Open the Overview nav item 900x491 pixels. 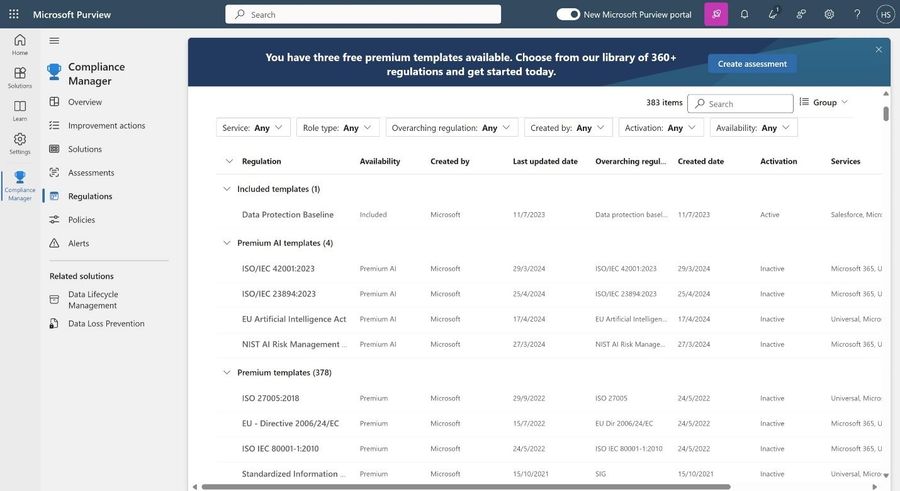tap(84, 102)
